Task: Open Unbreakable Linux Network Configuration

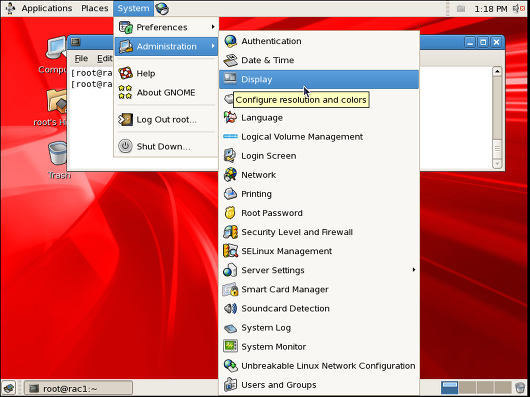Action: 319,366
